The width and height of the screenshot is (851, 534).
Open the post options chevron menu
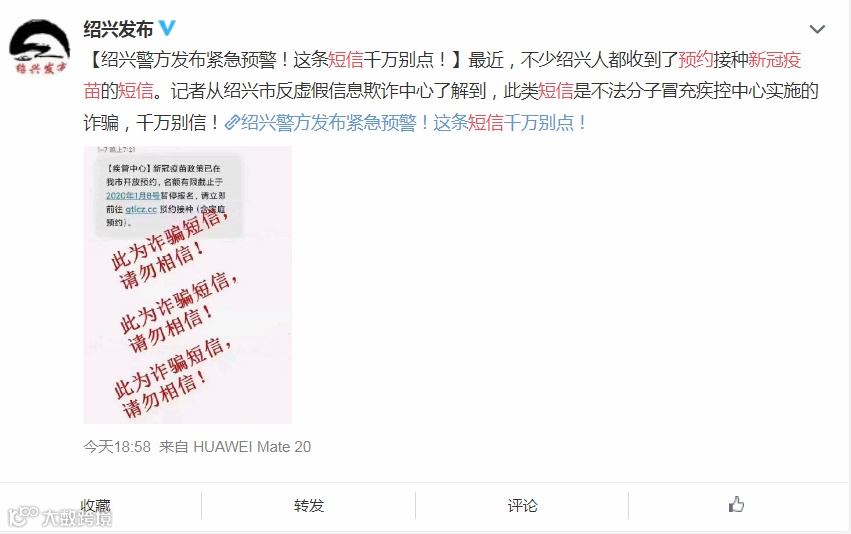coord(817,29)
